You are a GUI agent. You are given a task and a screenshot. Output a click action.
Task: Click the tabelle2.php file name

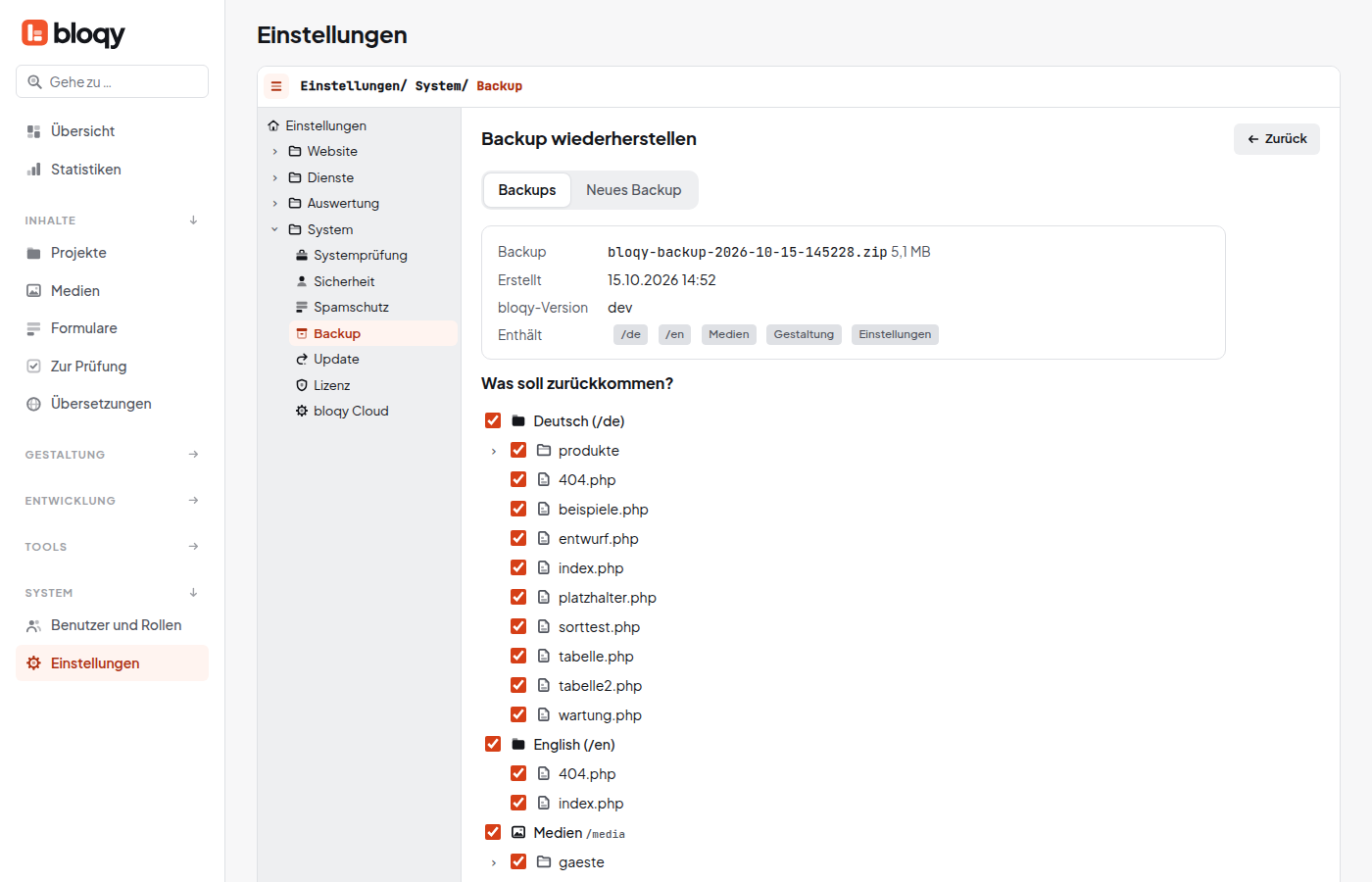pos(600,686)
